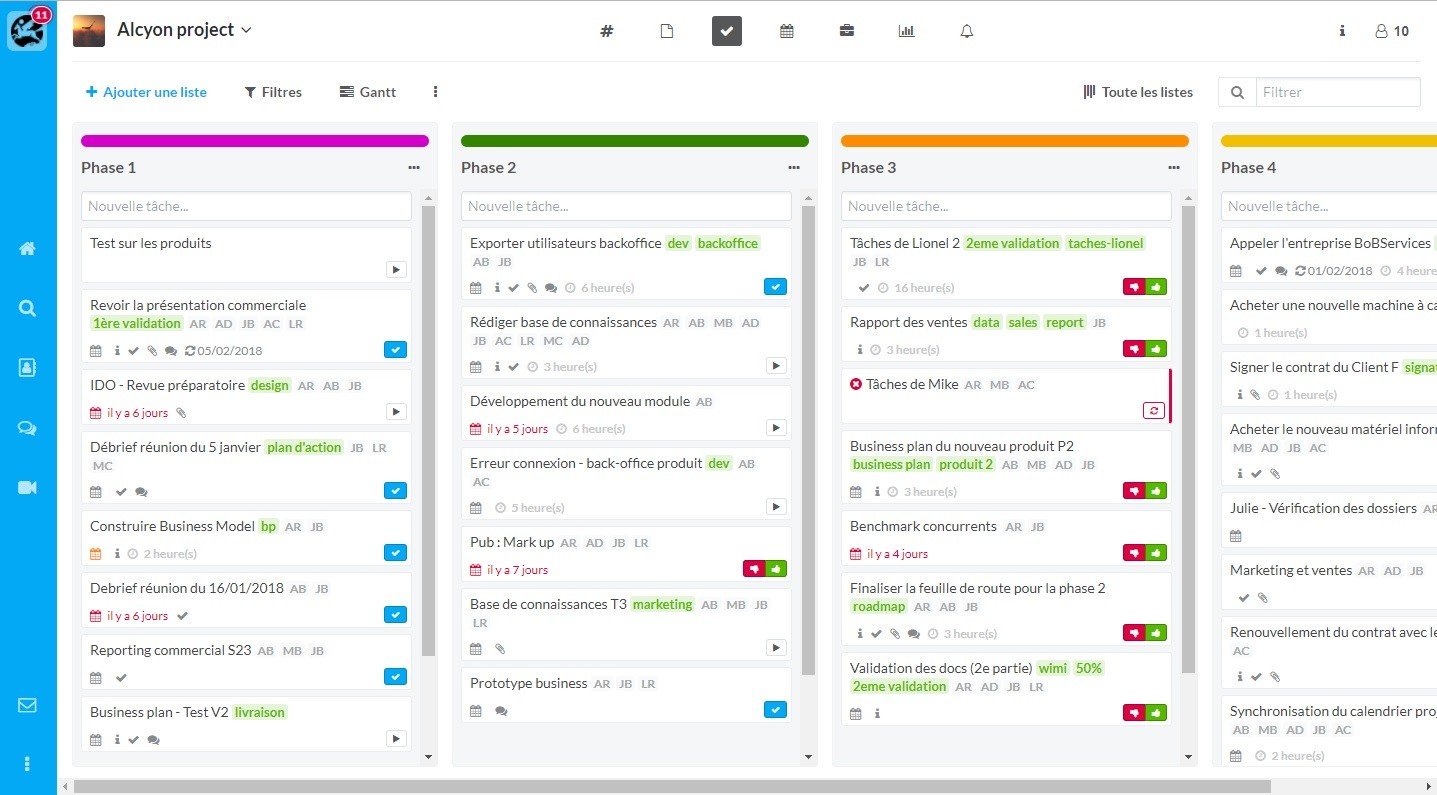Screen dimensions: 1437x795
Task: Switch to the Gantt view
Action: pos(368,92)
